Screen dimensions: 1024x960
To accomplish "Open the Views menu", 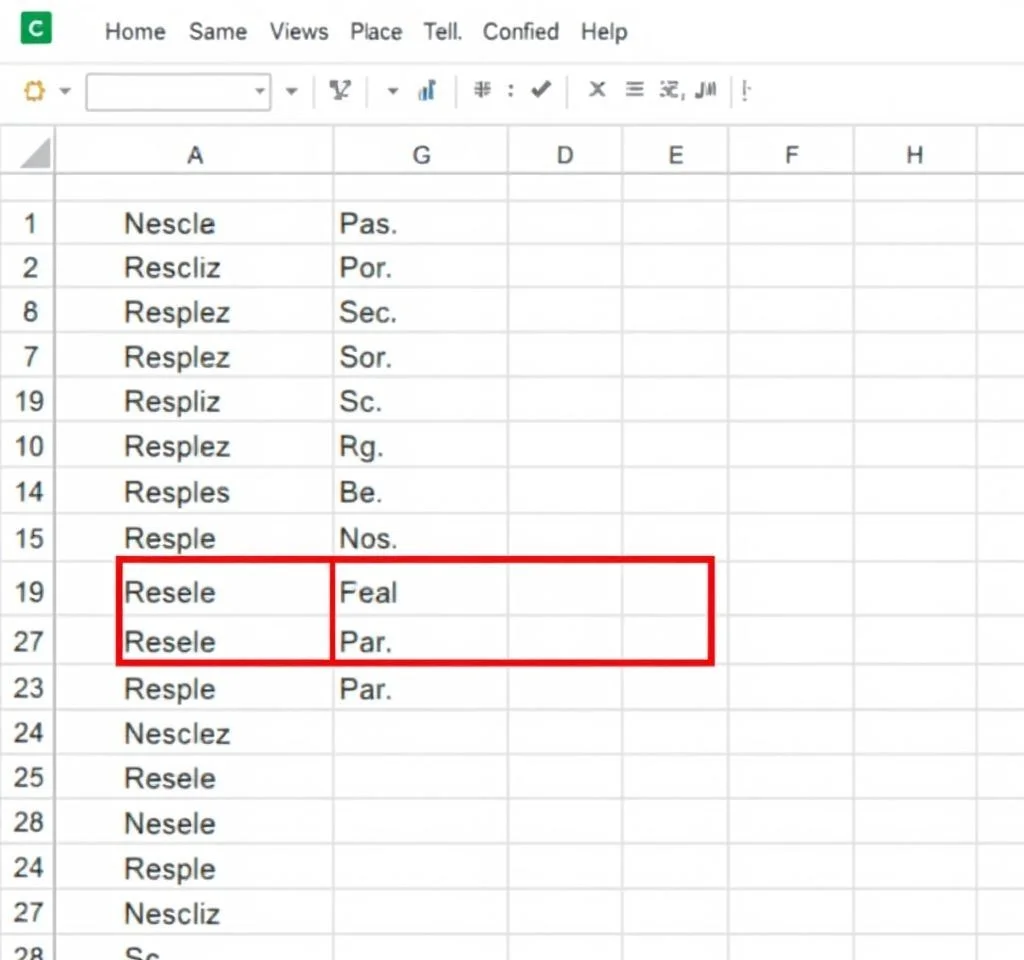I will [x=299, y=32].
